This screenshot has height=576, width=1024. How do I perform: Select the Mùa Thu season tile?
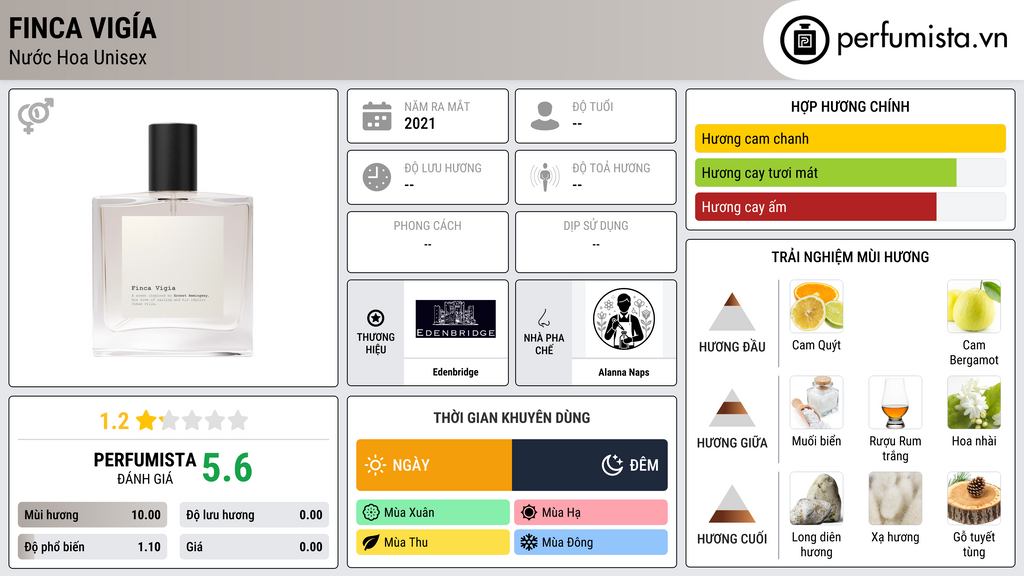click(x=433, y=542)
